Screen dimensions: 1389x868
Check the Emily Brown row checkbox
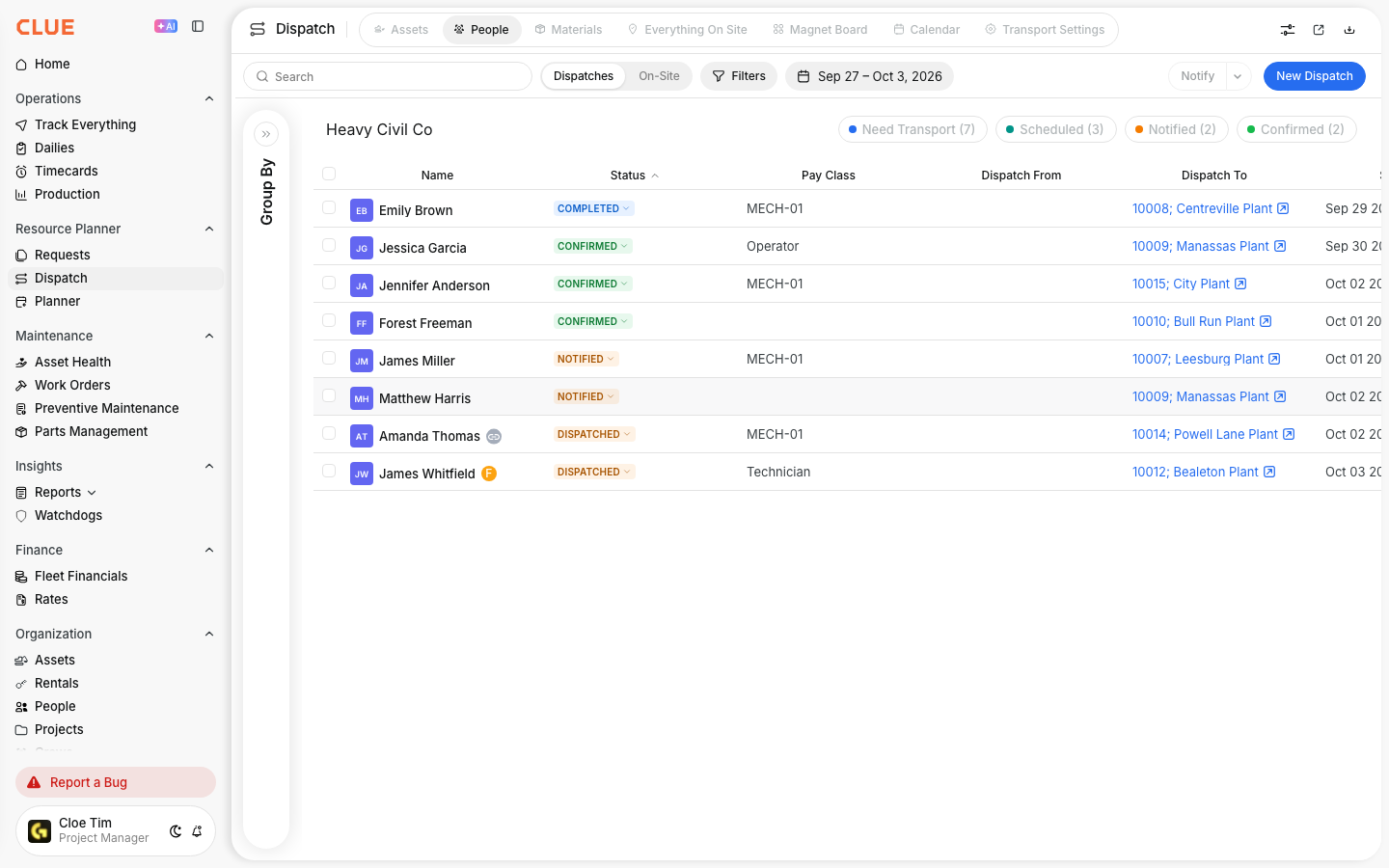click(329, 207)
